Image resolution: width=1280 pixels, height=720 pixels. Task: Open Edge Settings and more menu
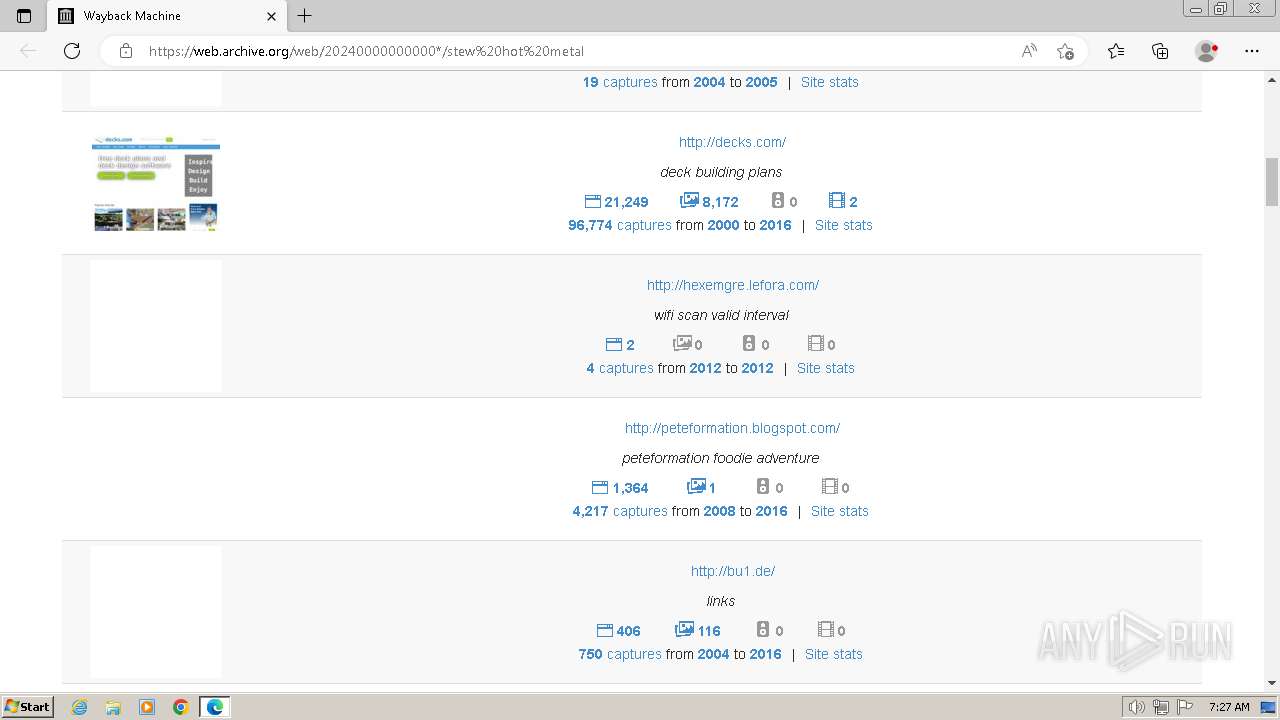(1252, 51)
